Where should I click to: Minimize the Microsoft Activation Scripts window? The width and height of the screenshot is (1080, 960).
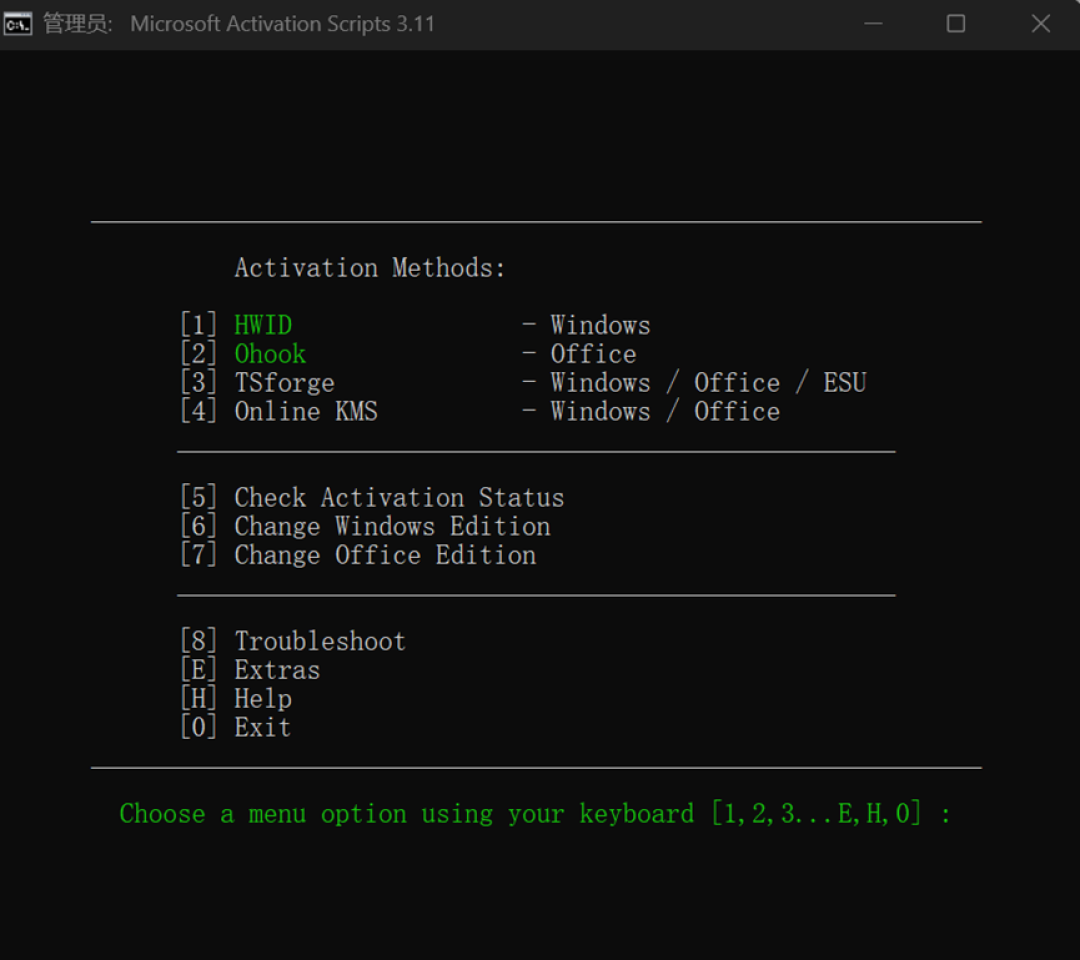(x=873, y=24)
